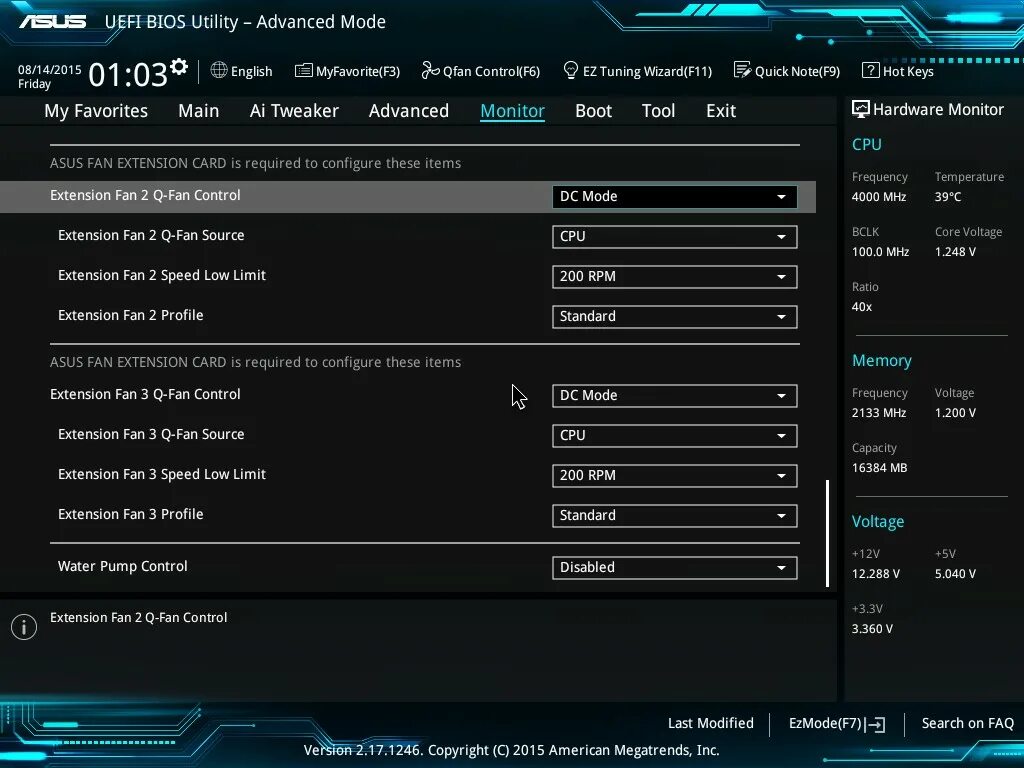Open Extension Fan 2 Speed Low Limit dropdown
The height and width of the screenshot is (768, 1024).
coord(675,276)
